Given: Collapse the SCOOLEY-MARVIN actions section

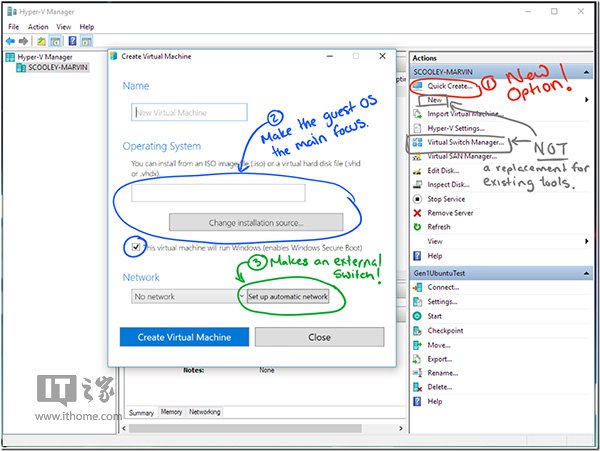Looking at the screenshot, I should pyautogui.click(x=586, y=72).
